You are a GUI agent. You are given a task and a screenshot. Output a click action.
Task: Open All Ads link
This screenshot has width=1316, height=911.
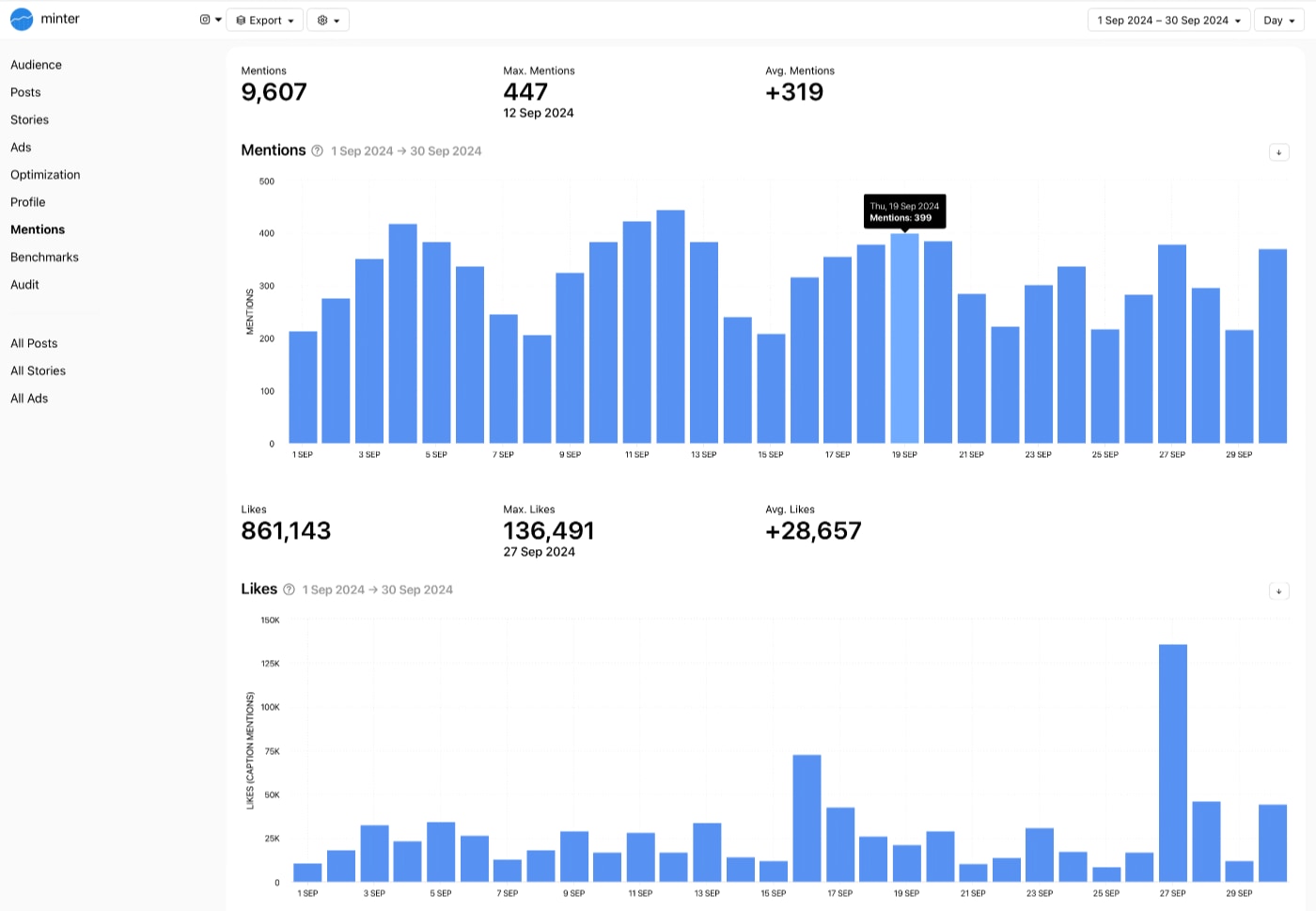click(x=29, y=398)
